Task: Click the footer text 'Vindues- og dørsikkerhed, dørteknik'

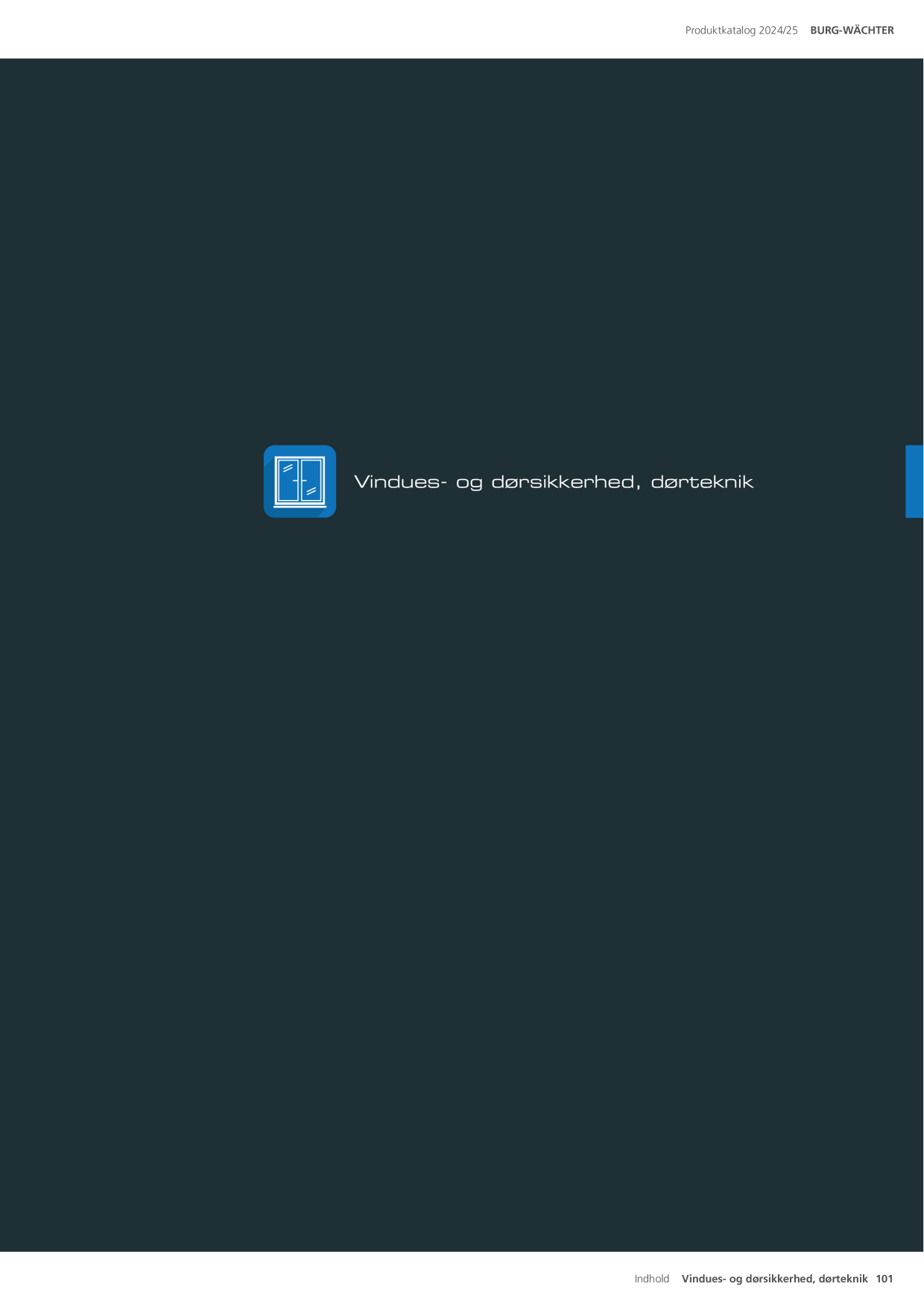Action: point(774,1279)
